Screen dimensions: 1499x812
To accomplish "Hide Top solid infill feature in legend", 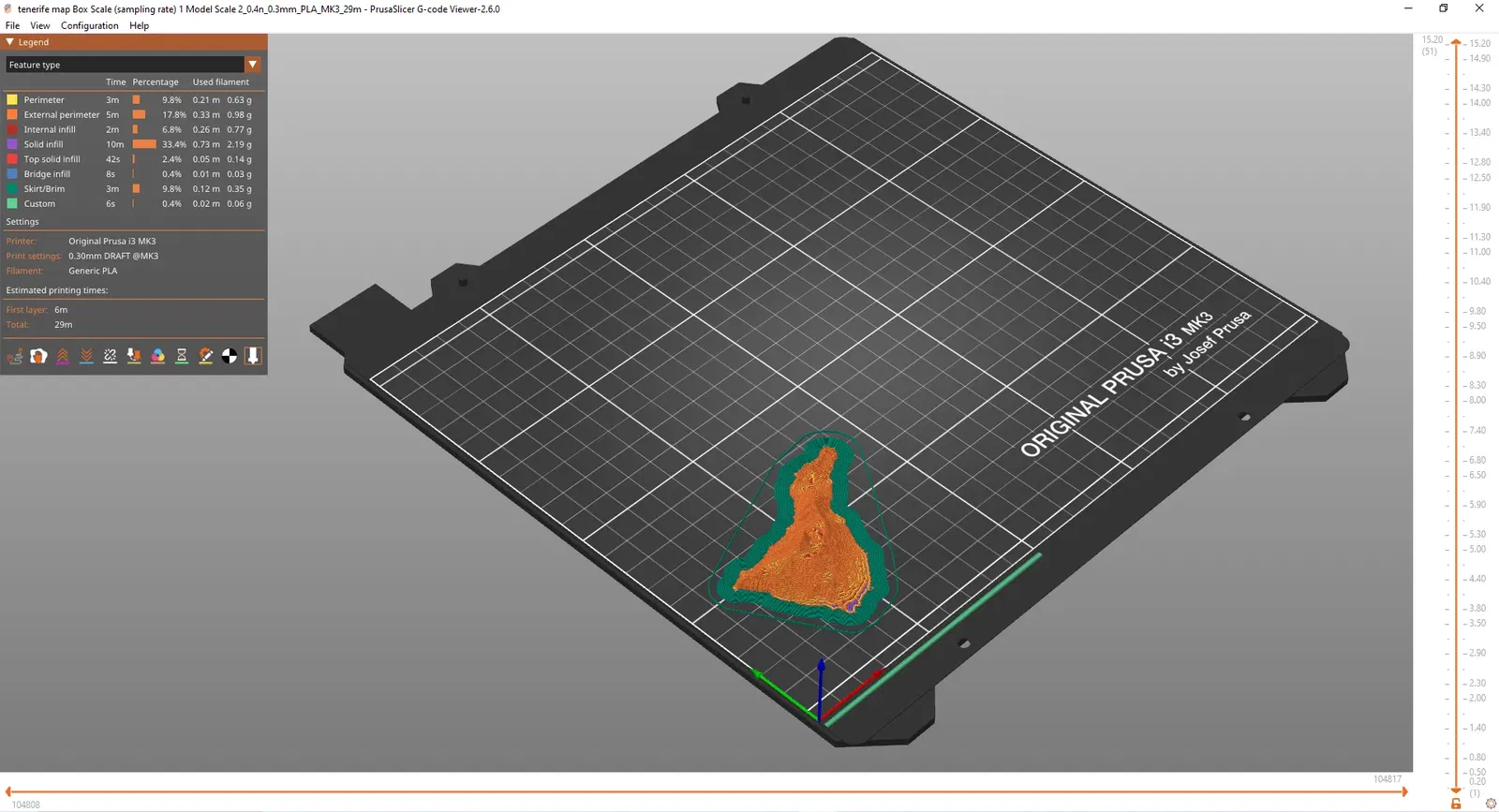I will pyautogui.click(x=52, y=159).
